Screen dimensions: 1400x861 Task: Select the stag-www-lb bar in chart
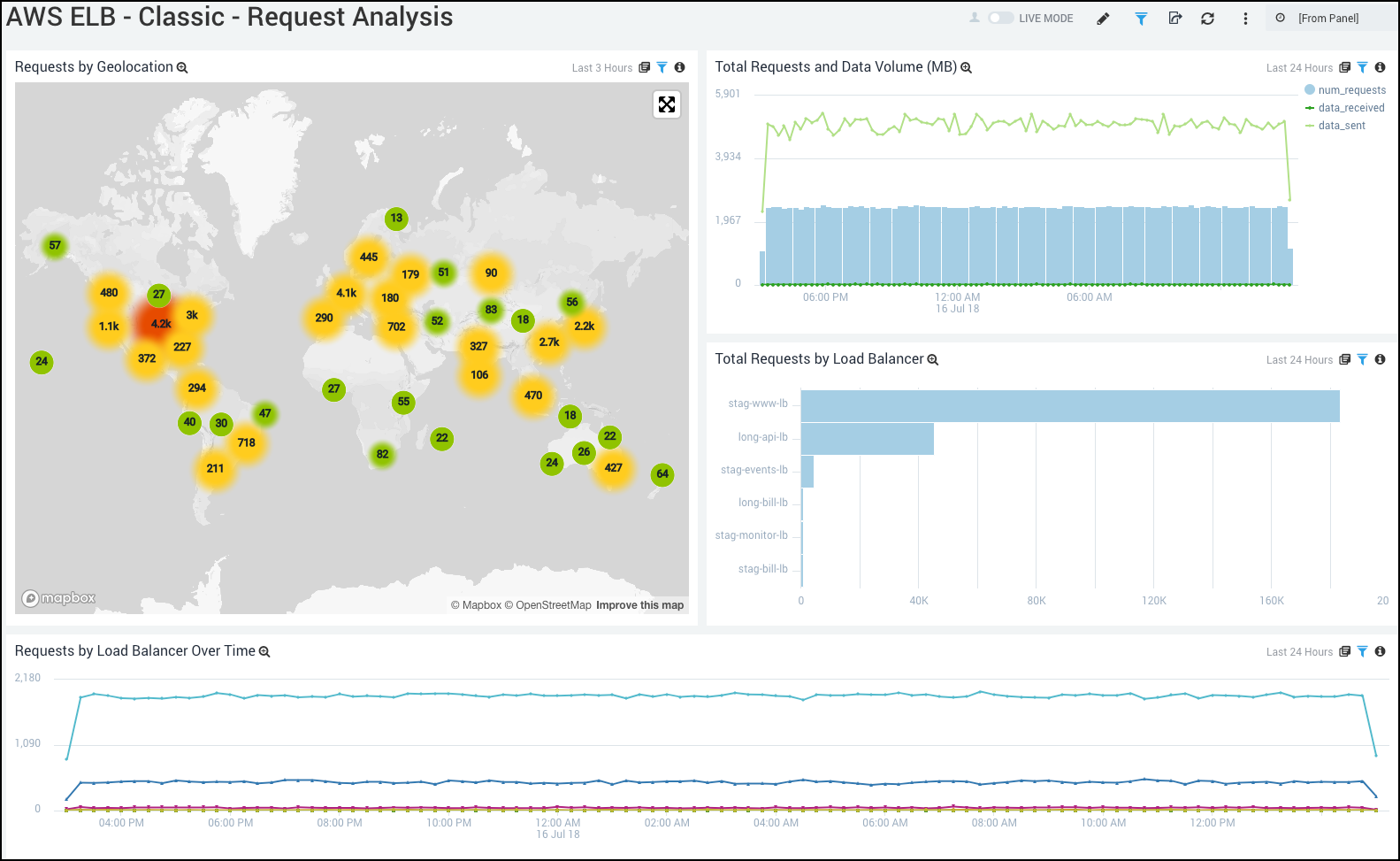[1069, 406]
